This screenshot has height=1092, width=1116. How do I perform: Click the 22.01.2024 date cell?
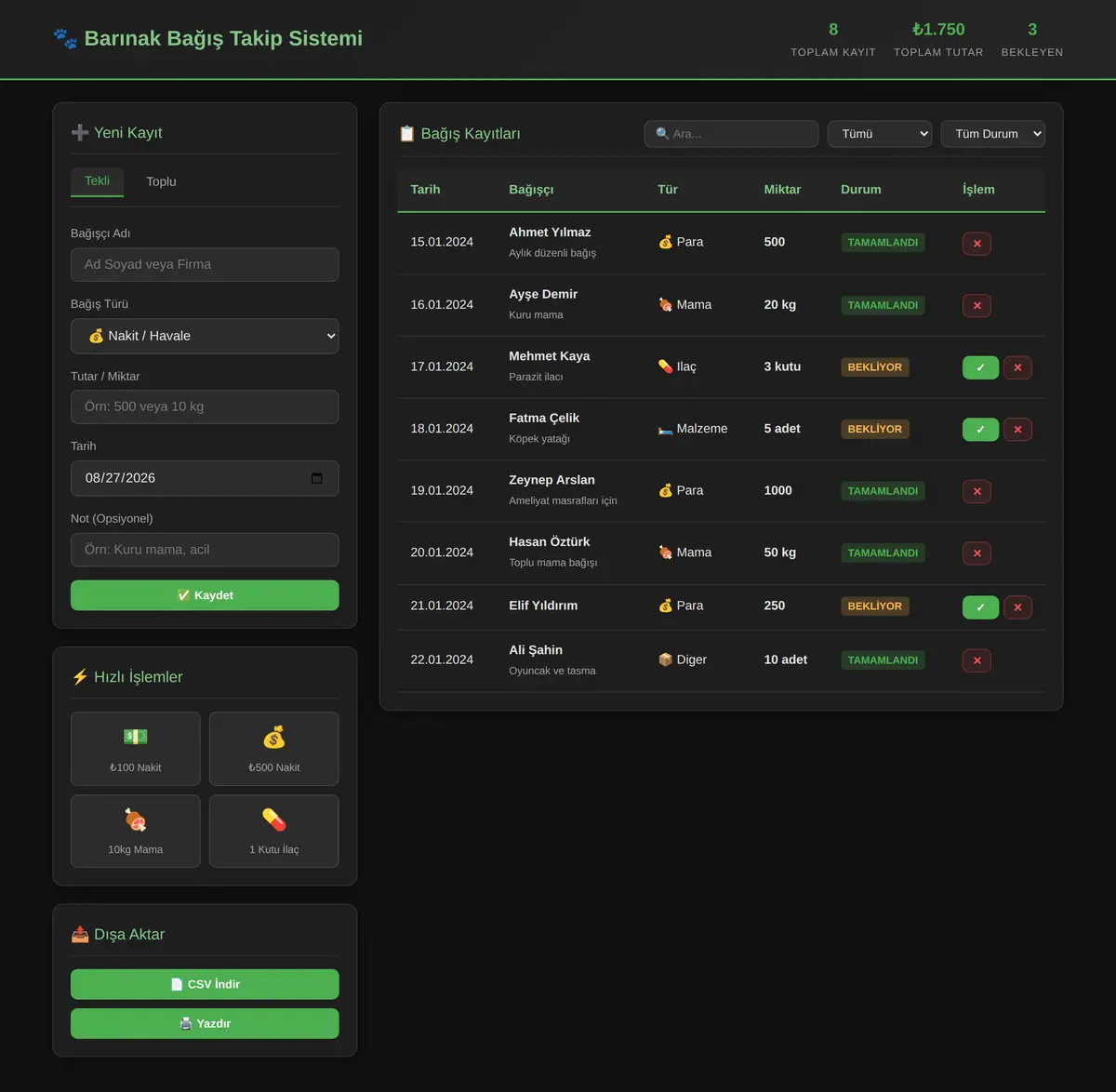[442, 659]
